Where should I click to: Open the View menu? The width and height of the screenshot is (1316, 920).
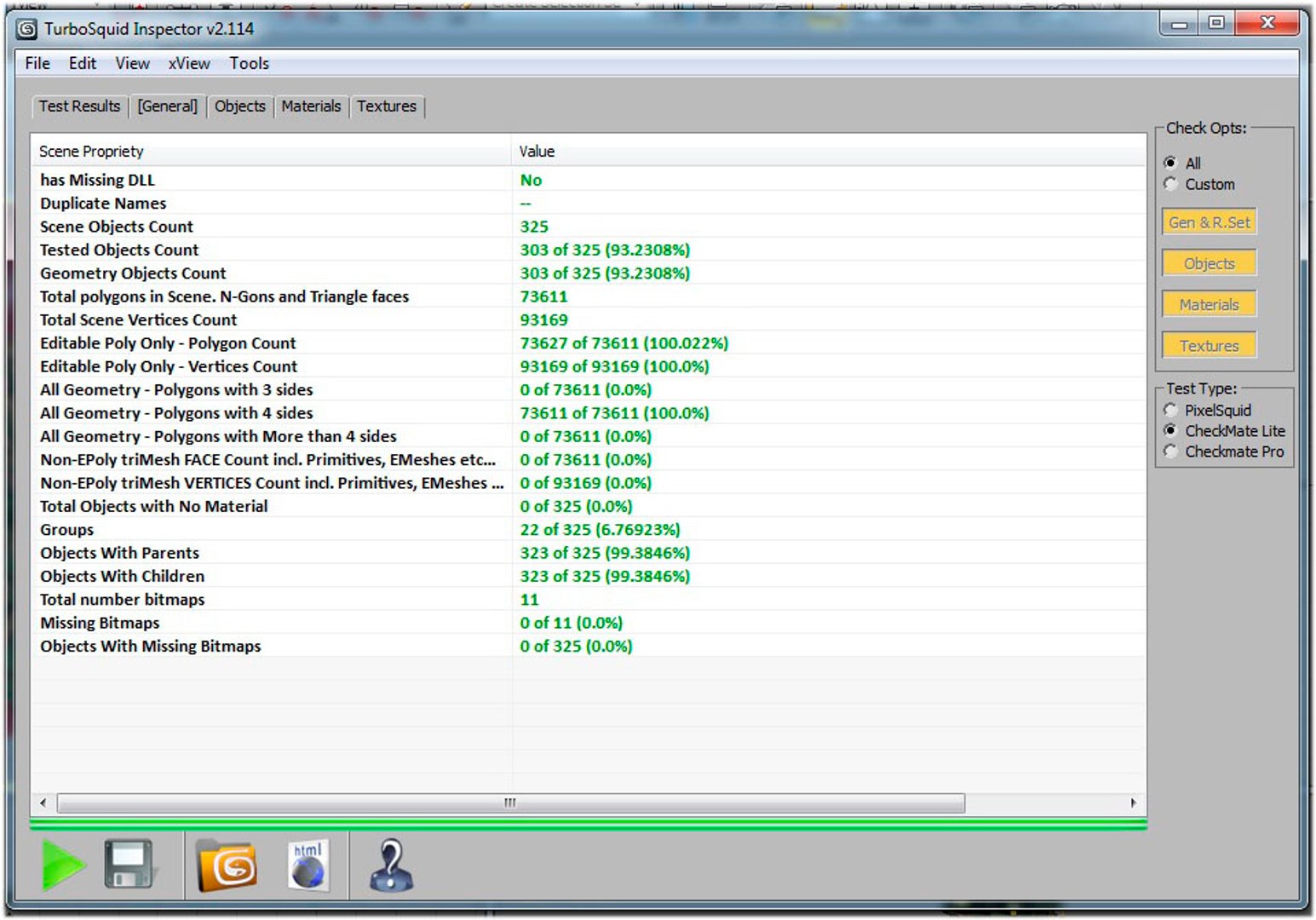133,63
